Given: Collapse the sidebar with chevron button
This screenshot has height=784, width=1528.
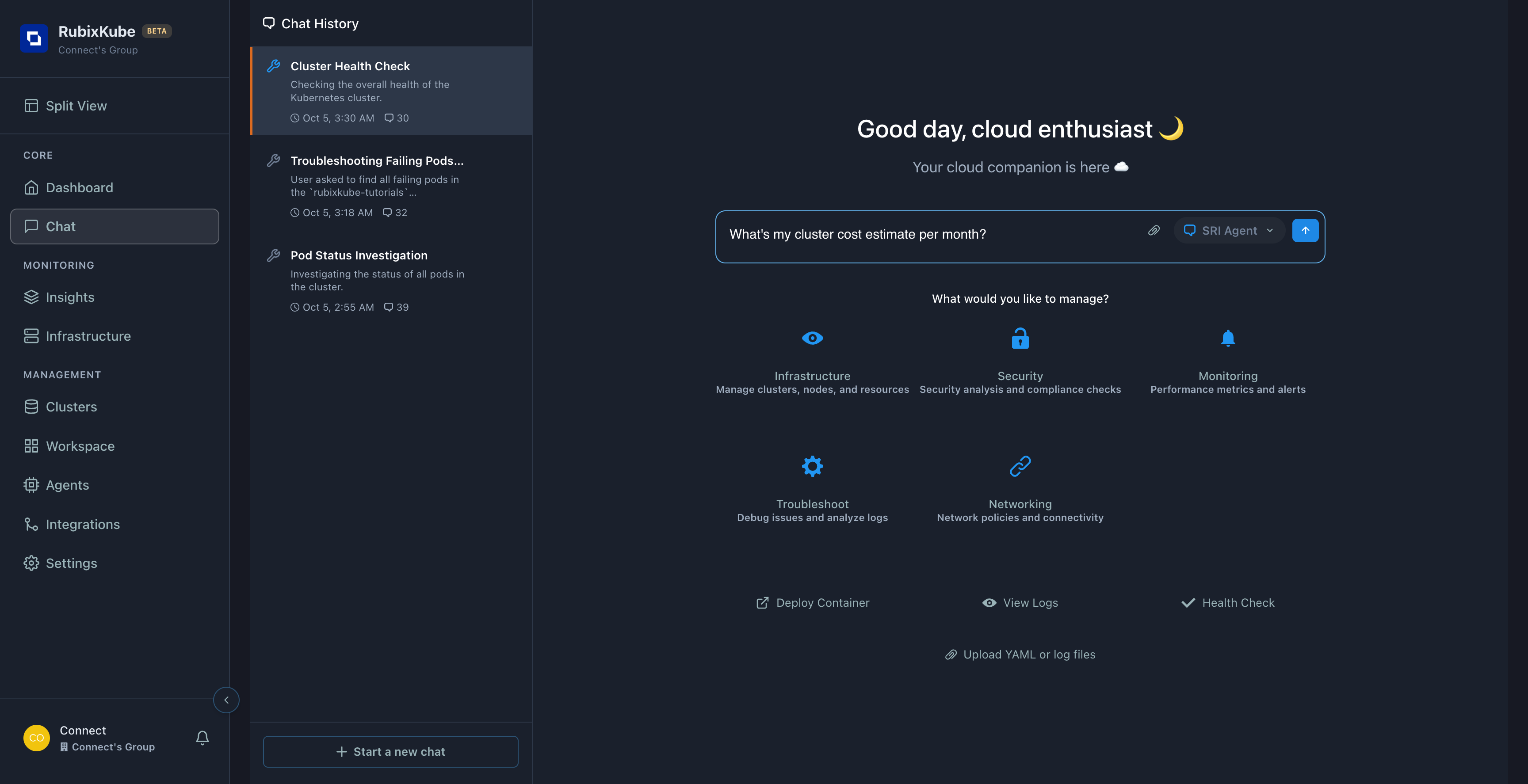Looking at the screenshot, I should pos(226,700).
